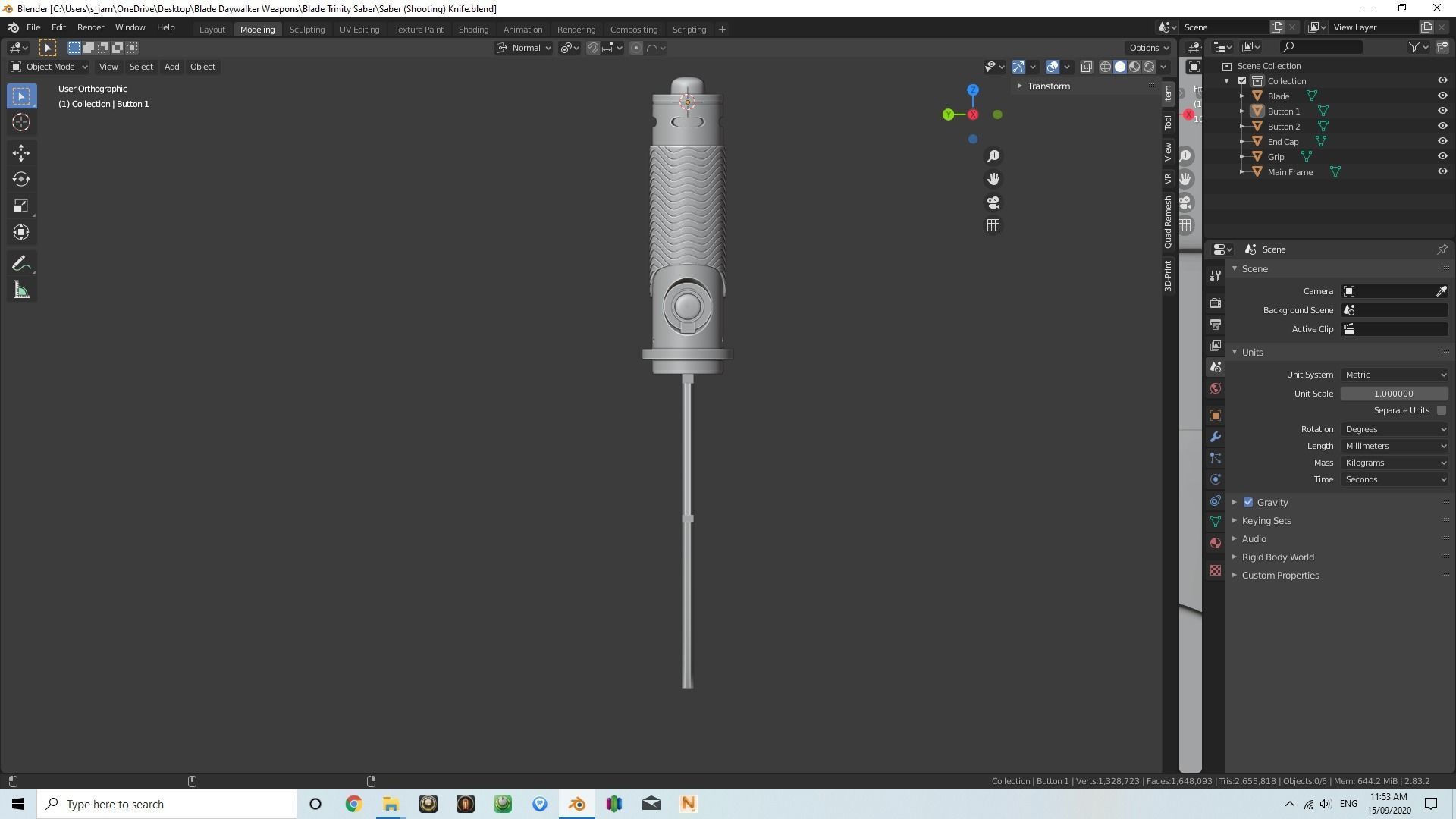Viewport: 1456px width, 819px height.
Task: Click the Unit Scale value field
Action: tap(1395, 394)
